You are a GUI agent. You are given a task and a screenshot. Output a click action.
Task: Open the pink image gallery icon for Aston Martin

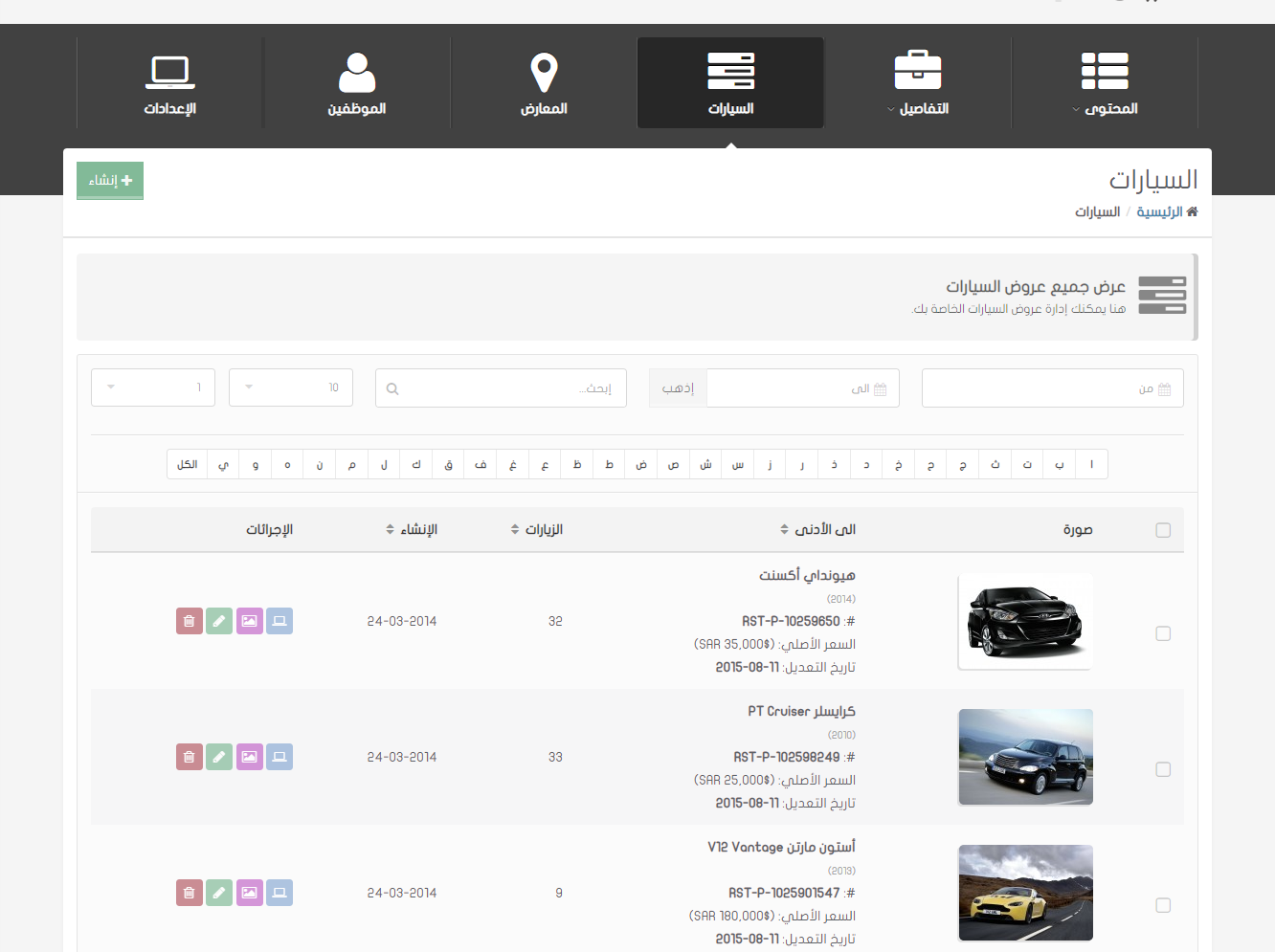pos(250,893)
